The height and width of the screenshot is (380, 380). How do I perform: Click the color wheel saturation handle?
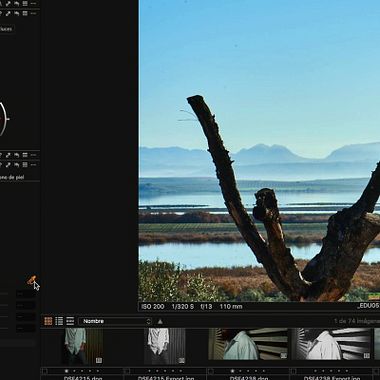tap(7, 119)
